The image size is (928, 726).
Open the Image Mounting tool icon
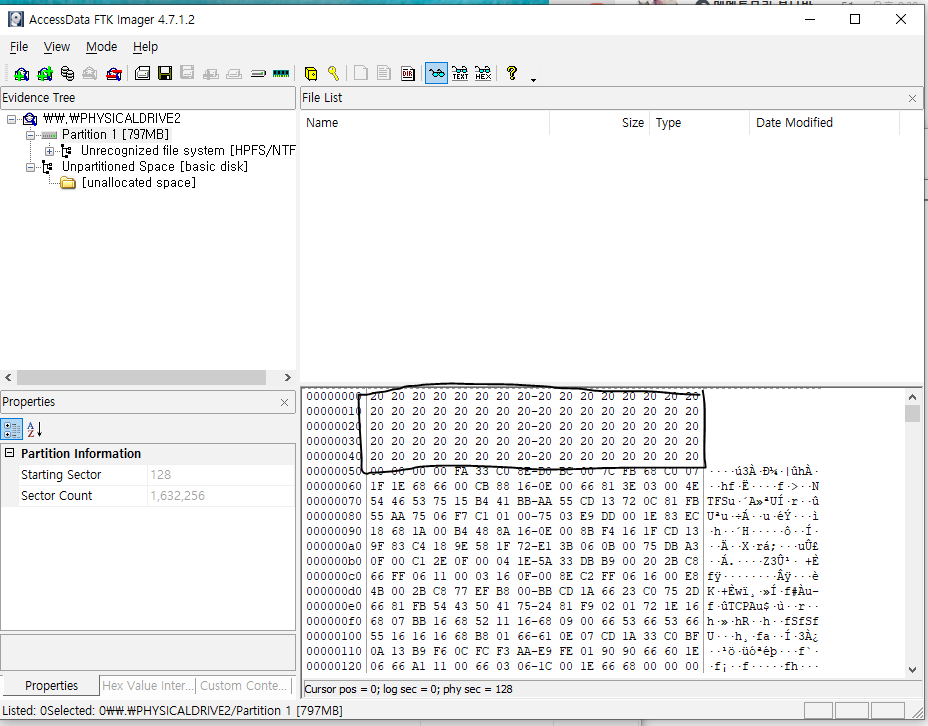pos(67,73)
